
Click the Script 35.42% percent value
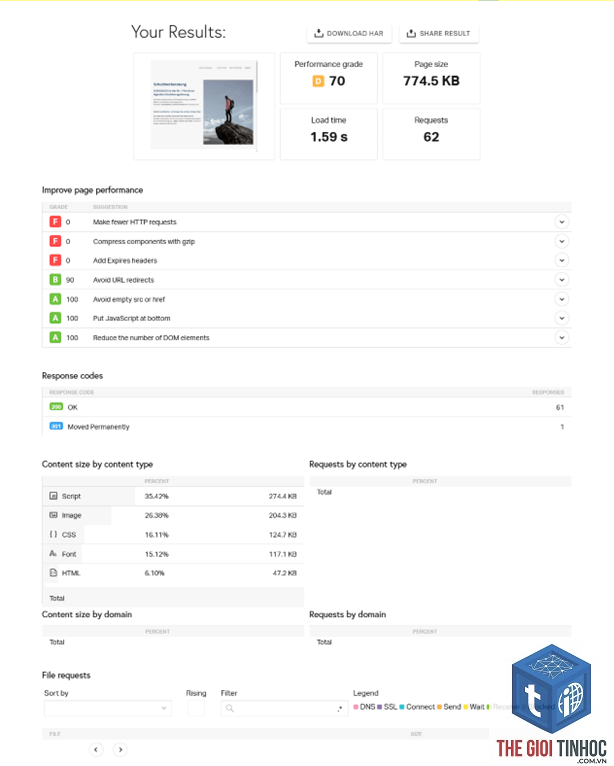click(x=156, y=496)
